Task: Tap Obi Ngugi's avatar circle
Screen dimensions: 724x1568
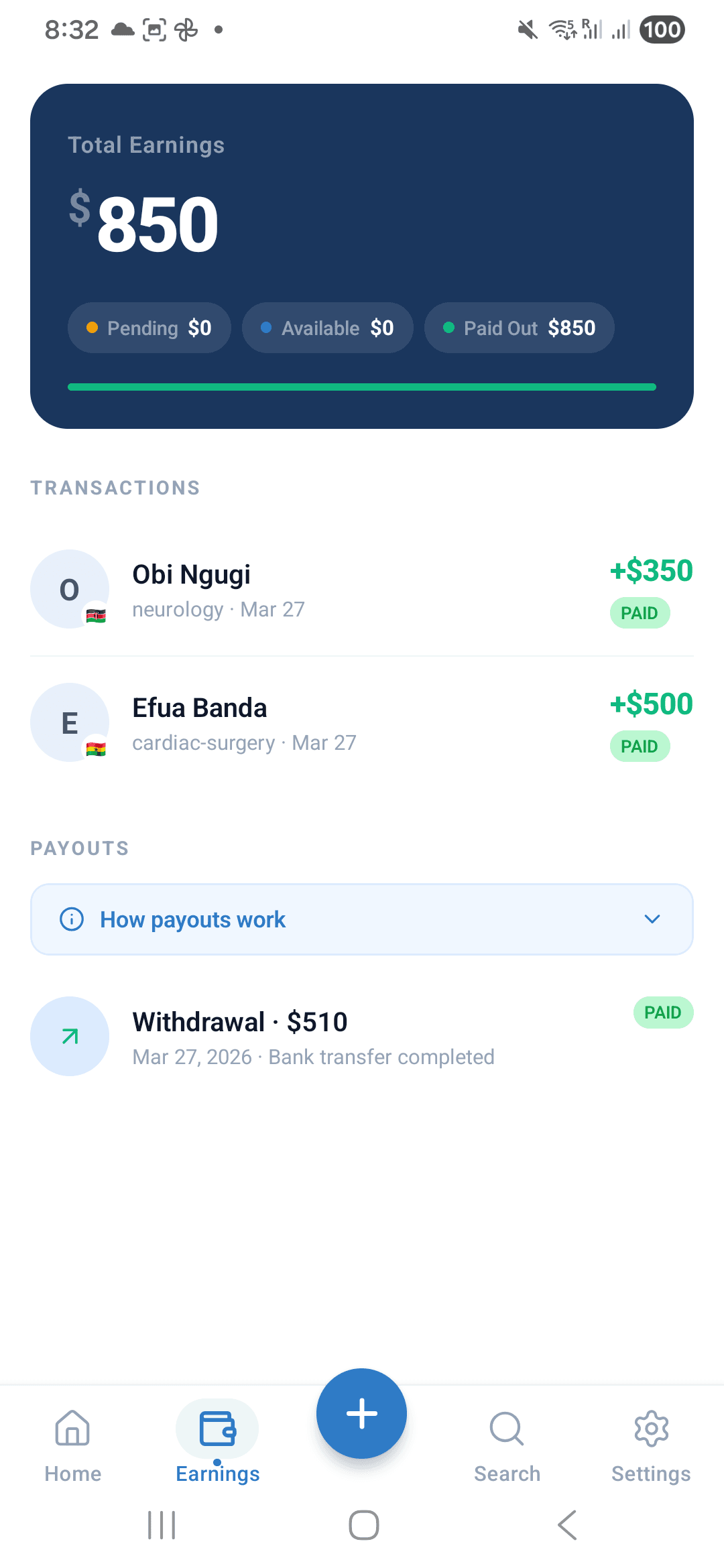Action: click(x=70, y=589)
